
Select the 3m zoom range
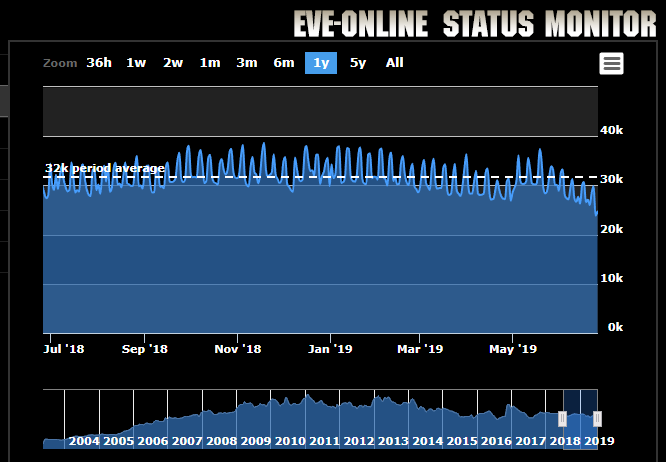coord(247,63)
